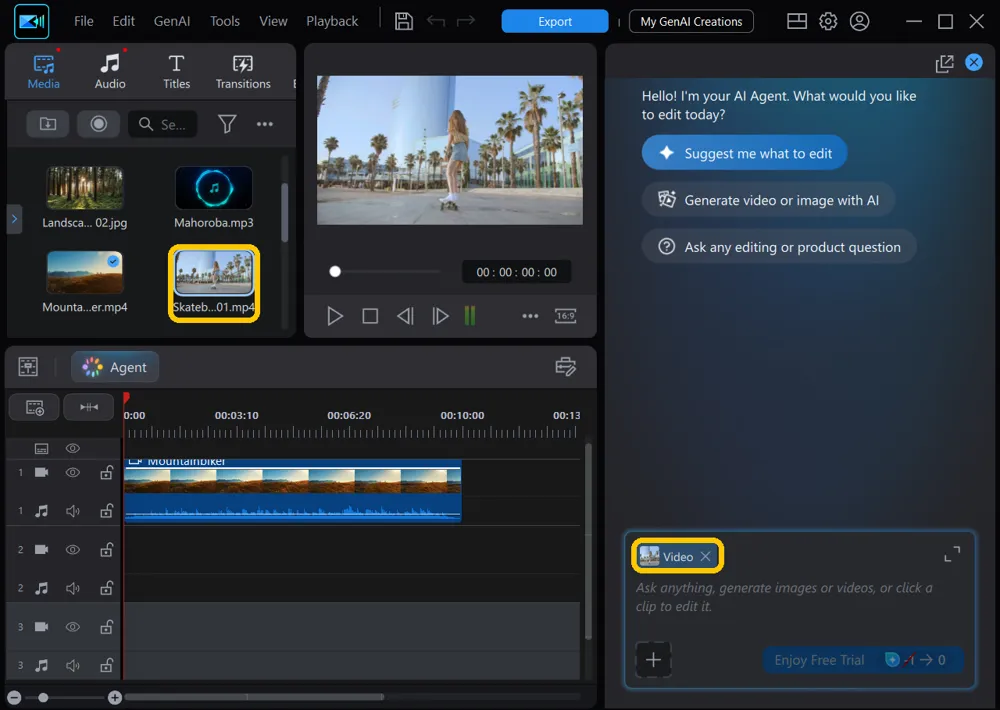Expand the media library side panel arrow

pos(14,219)
